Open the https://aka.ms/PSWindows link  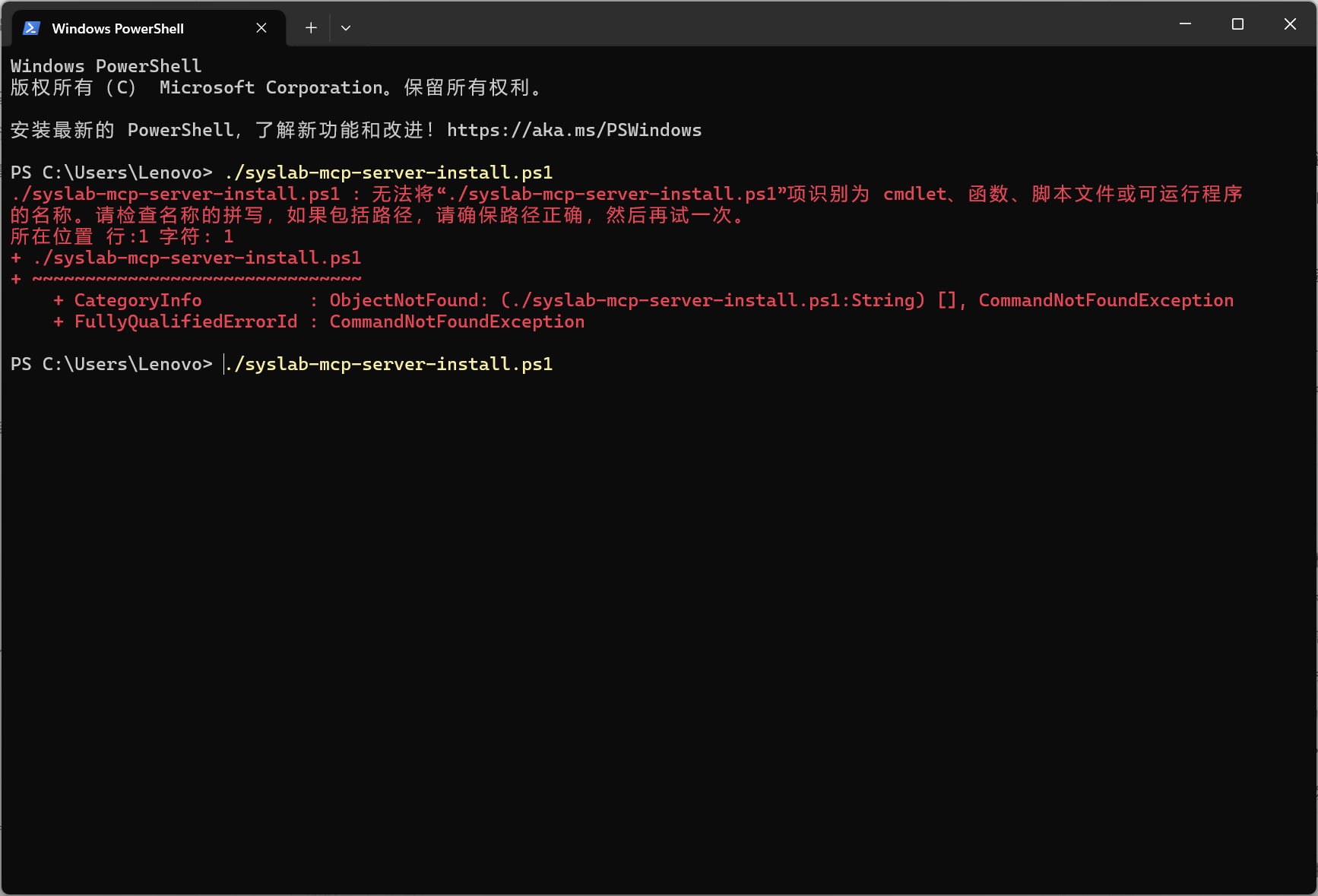(574, 130)
